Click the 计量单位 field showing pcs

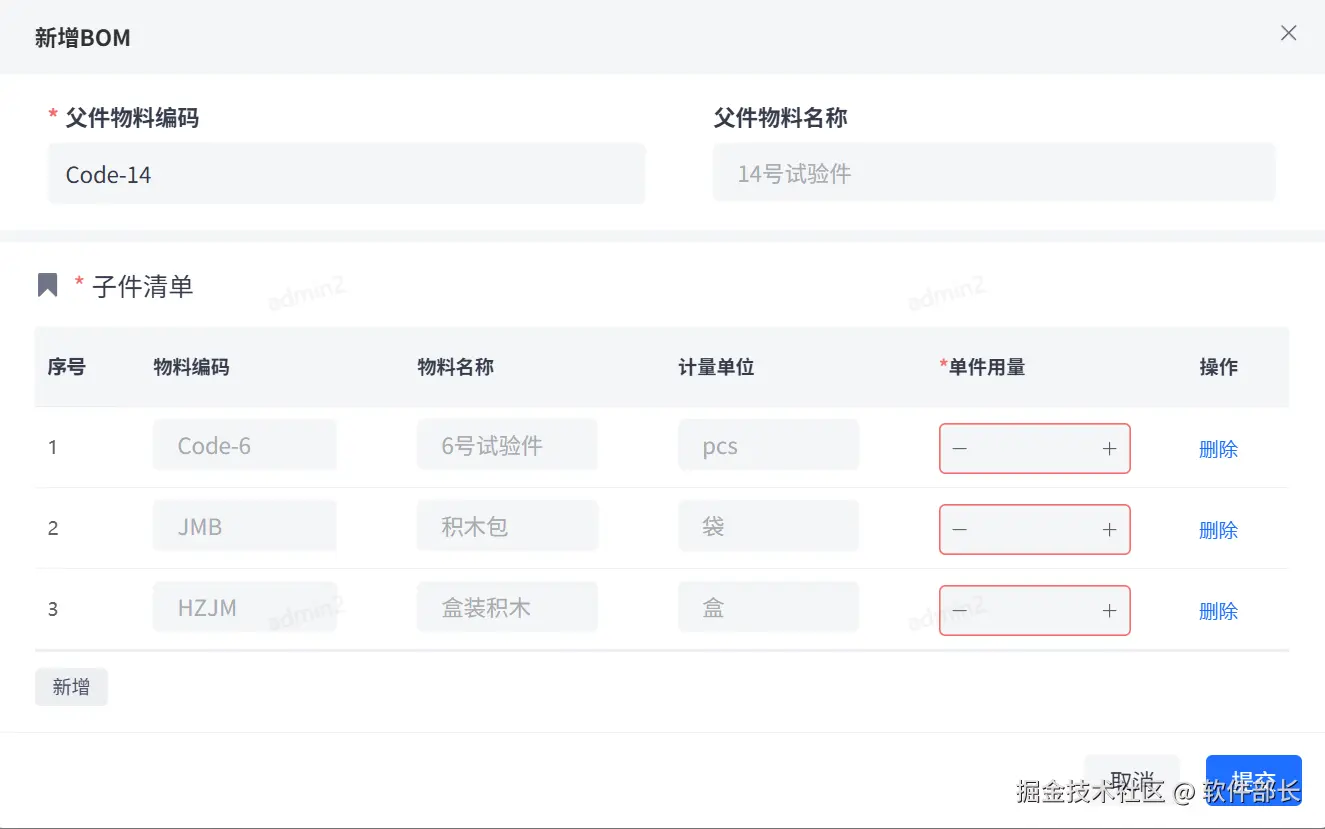768,445
